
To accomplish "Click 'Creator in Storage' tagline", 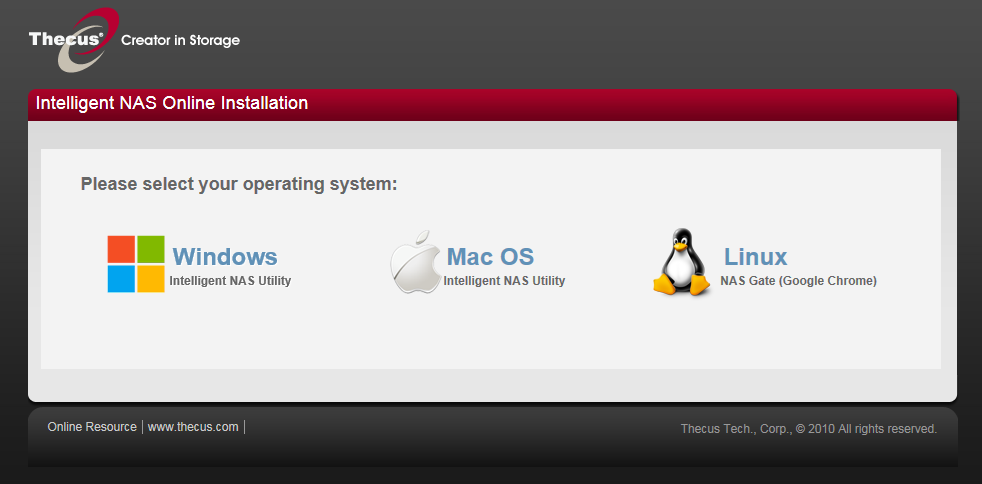I will 180,40.
